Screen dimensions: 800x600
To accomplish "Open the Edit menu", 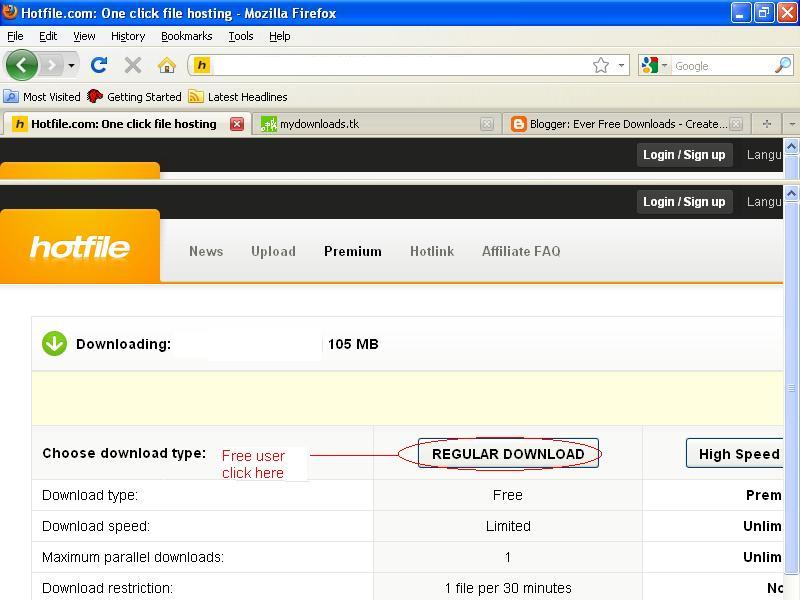I will 48,36.
